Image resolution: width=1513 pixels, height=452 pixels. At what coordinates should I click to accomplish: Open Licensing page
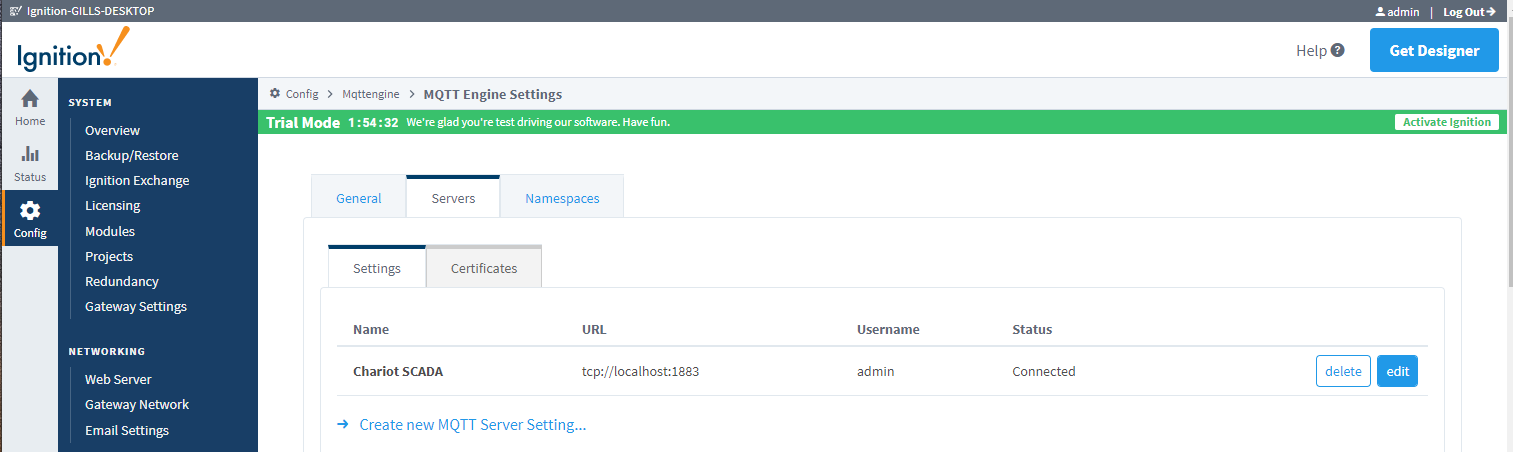pyautogui.click(x=112, y=205)
